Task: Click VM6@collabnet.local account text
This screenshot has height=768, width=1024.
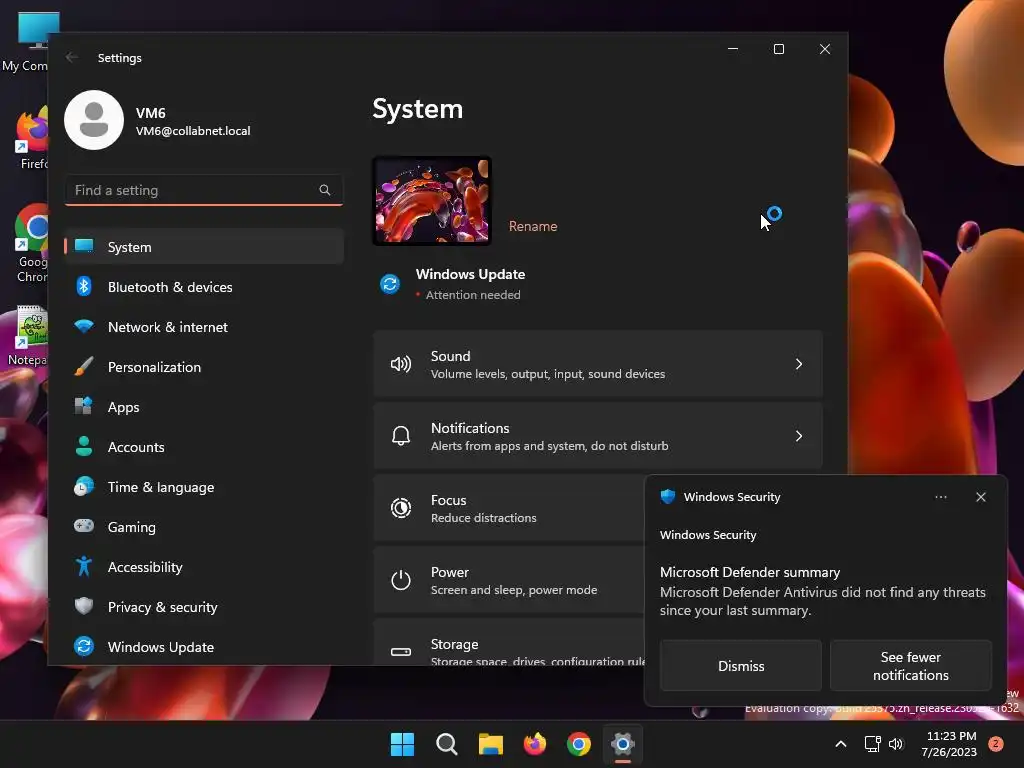Action: click(193, 131)
